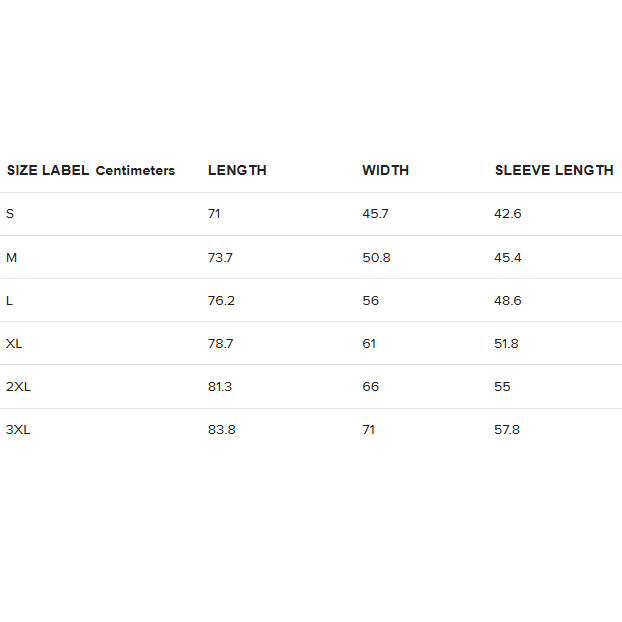Click the 45.7 width value for S
622x622 pixels.
tap(375, 214)
